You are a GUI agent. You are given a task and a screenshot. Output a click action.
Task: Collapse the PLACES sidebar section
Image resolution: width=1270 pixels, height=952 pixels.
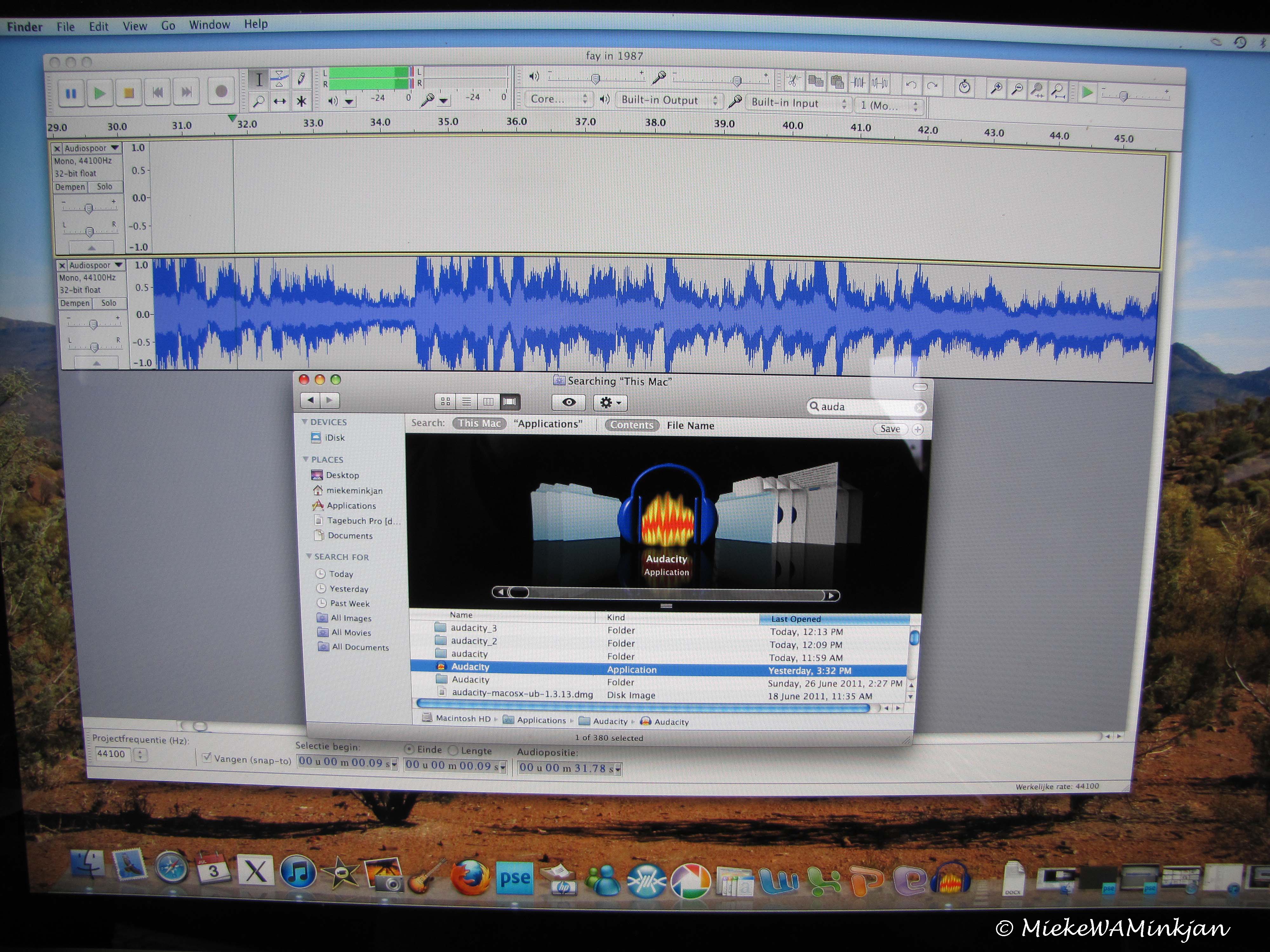click(x=305, y=459)
